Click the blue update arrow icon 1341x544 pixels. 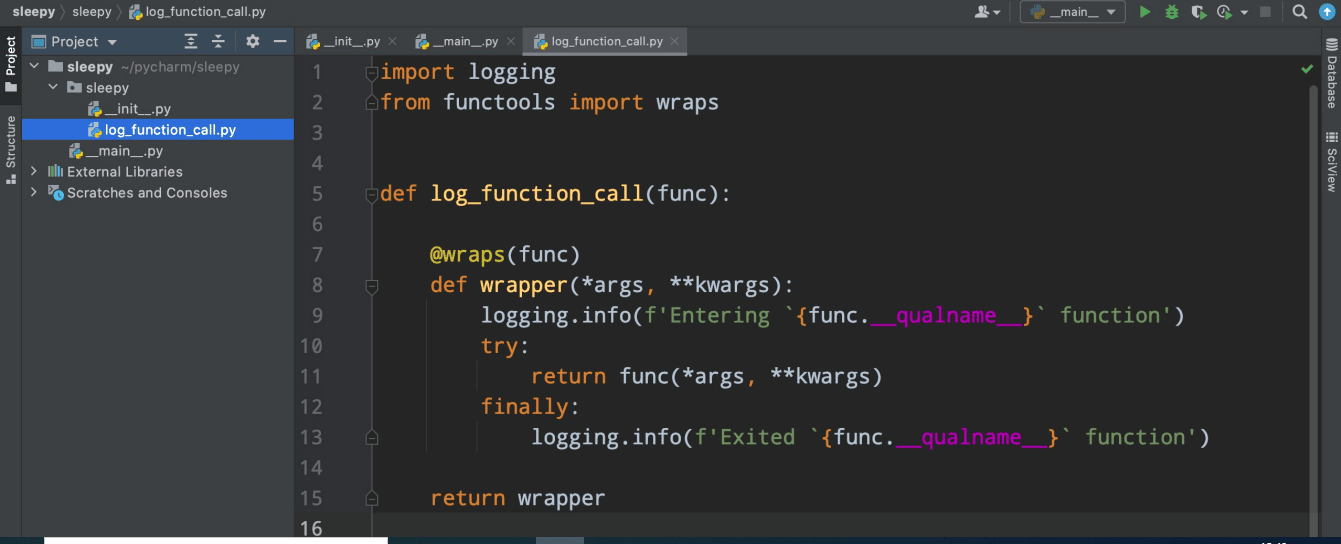coord(1327,12)
